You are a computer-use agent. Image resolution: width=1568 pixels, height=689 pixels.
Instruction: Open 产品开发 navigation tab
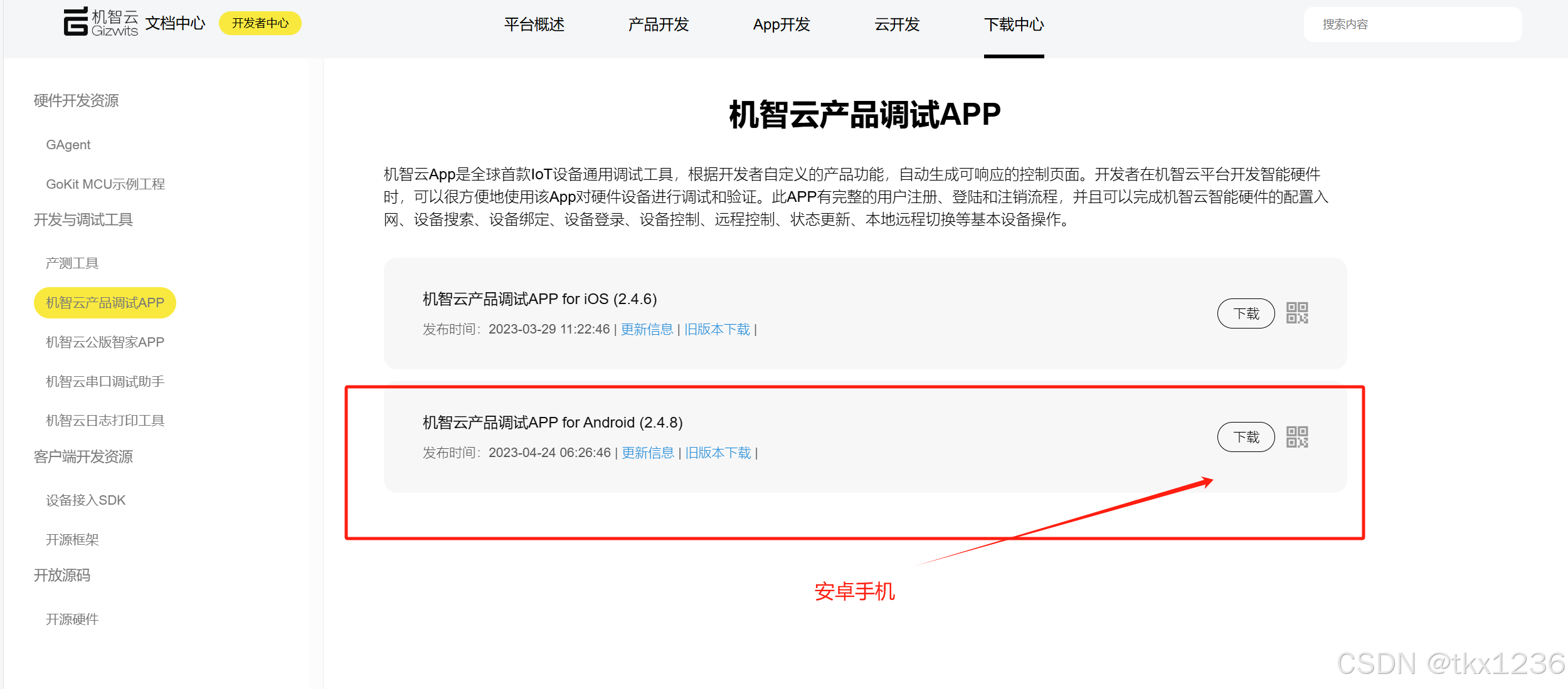658,24
